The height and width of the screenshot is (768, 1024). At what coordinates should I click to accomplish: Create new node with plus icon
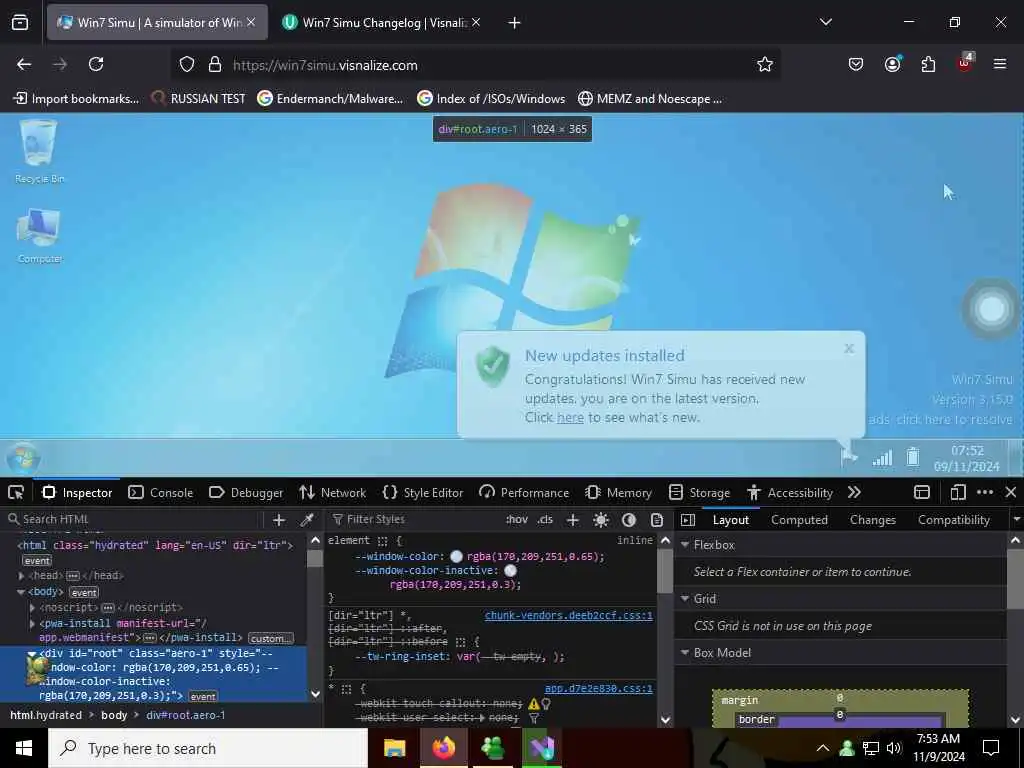pyautogui.click(x=279, y=520)
